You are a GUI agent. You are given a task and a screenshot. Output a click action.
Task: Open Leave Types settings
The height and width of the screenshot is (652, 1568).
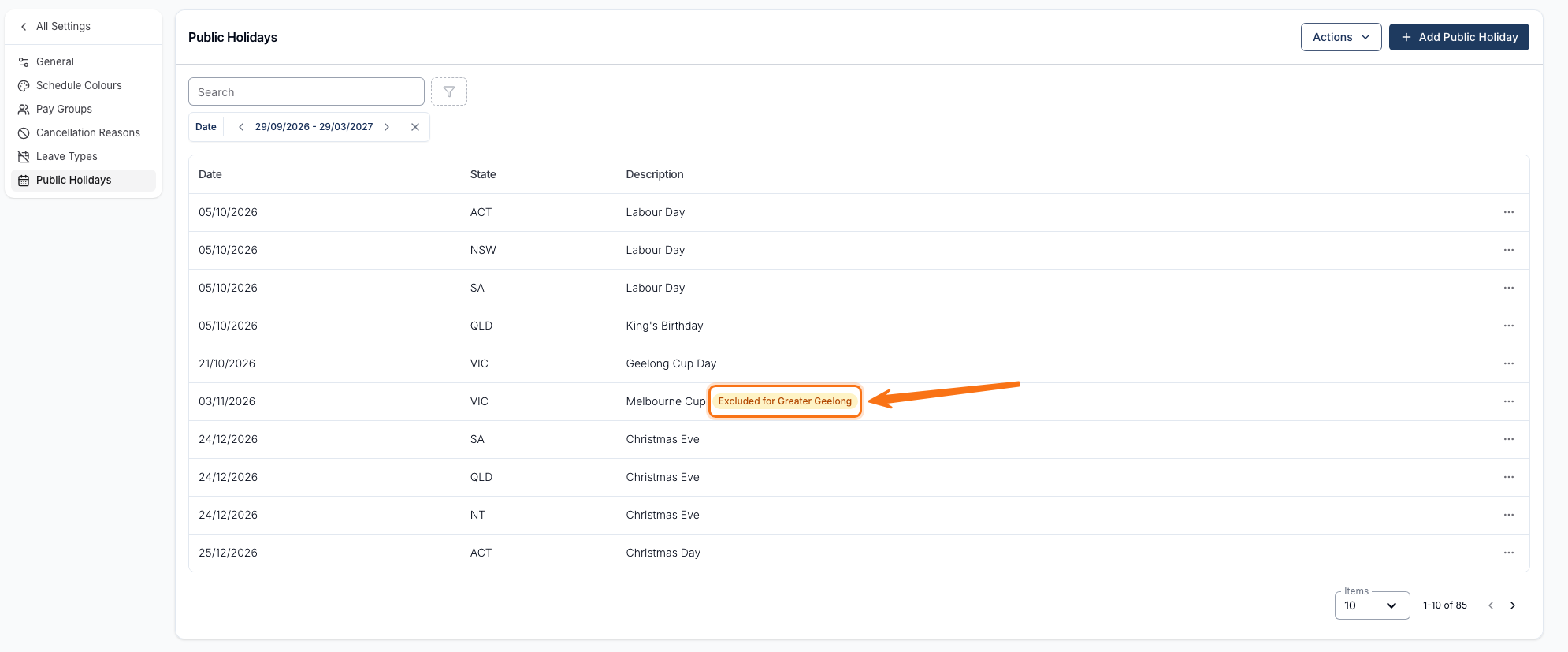[x=84, y=156]
